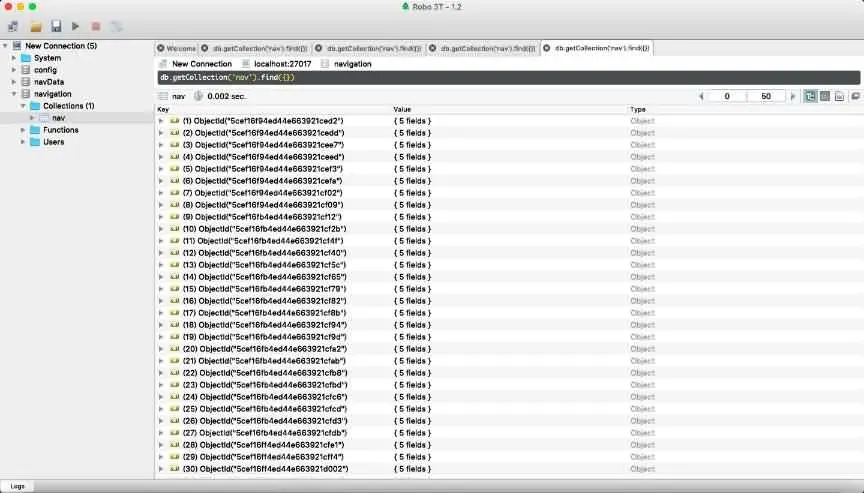Expand the nav collection arrow
This screenshot has width=864, height=493.
(32, 118)
